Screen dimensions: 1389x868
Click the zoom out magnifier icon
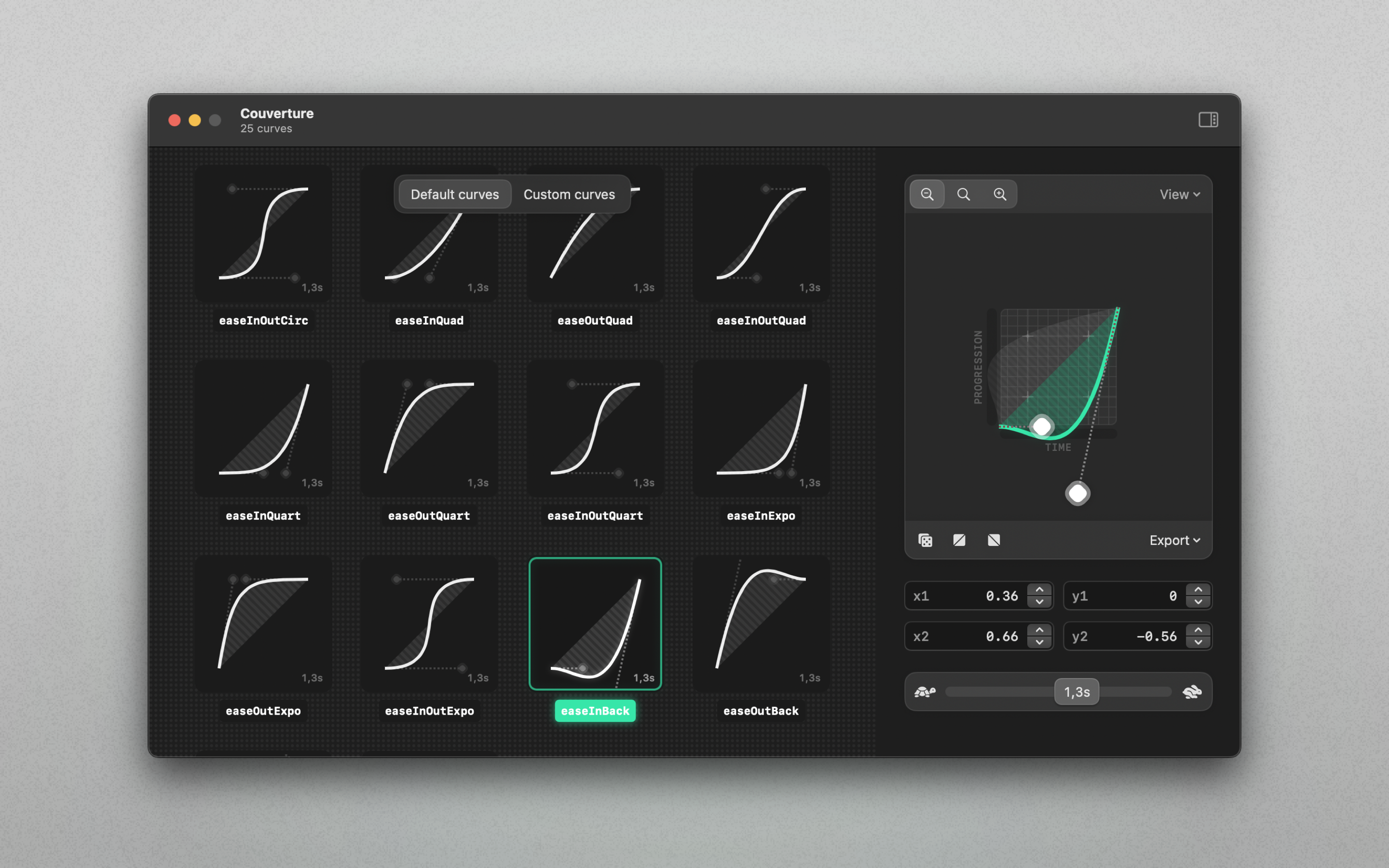pos(927,194)
